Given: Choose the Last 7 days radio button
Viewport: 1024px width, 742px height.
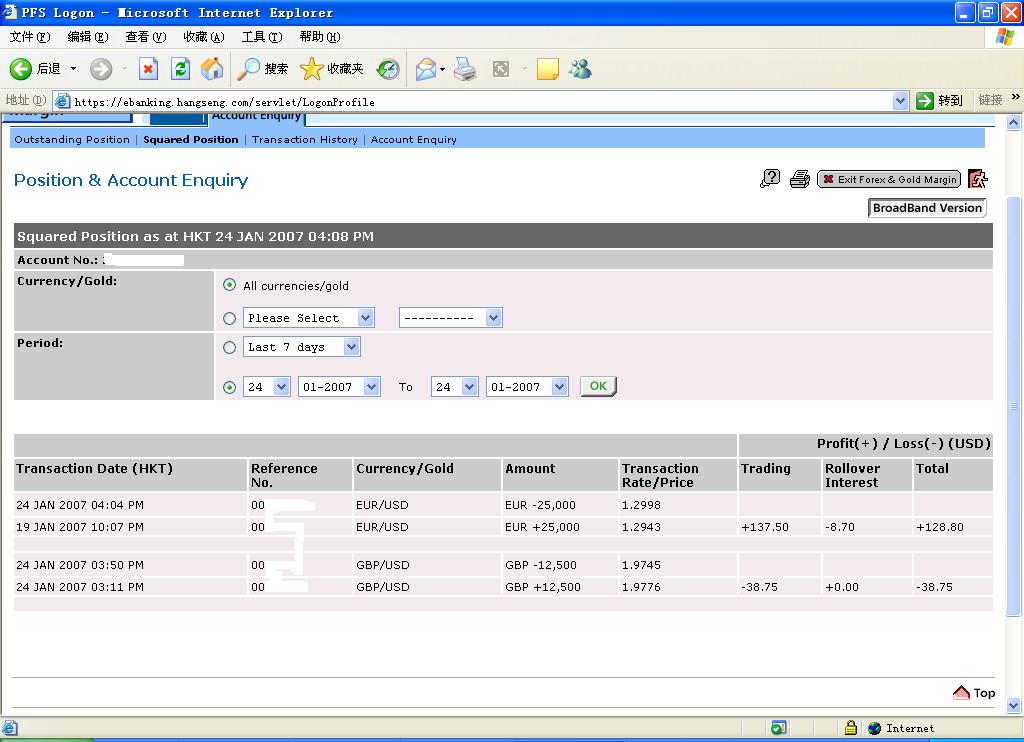Looking at the screenshot, I should click(x=230, y=347).
